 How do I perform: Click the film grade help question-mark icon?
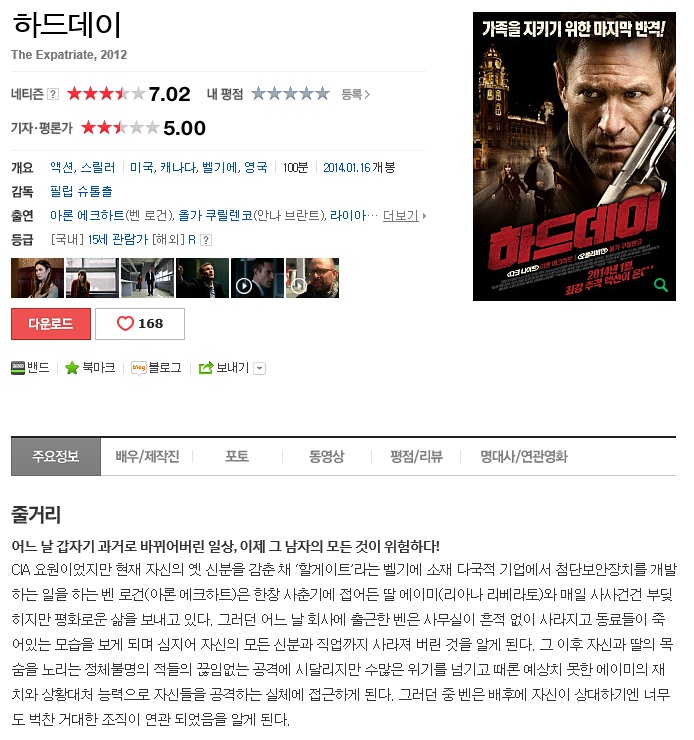[206, 240]
